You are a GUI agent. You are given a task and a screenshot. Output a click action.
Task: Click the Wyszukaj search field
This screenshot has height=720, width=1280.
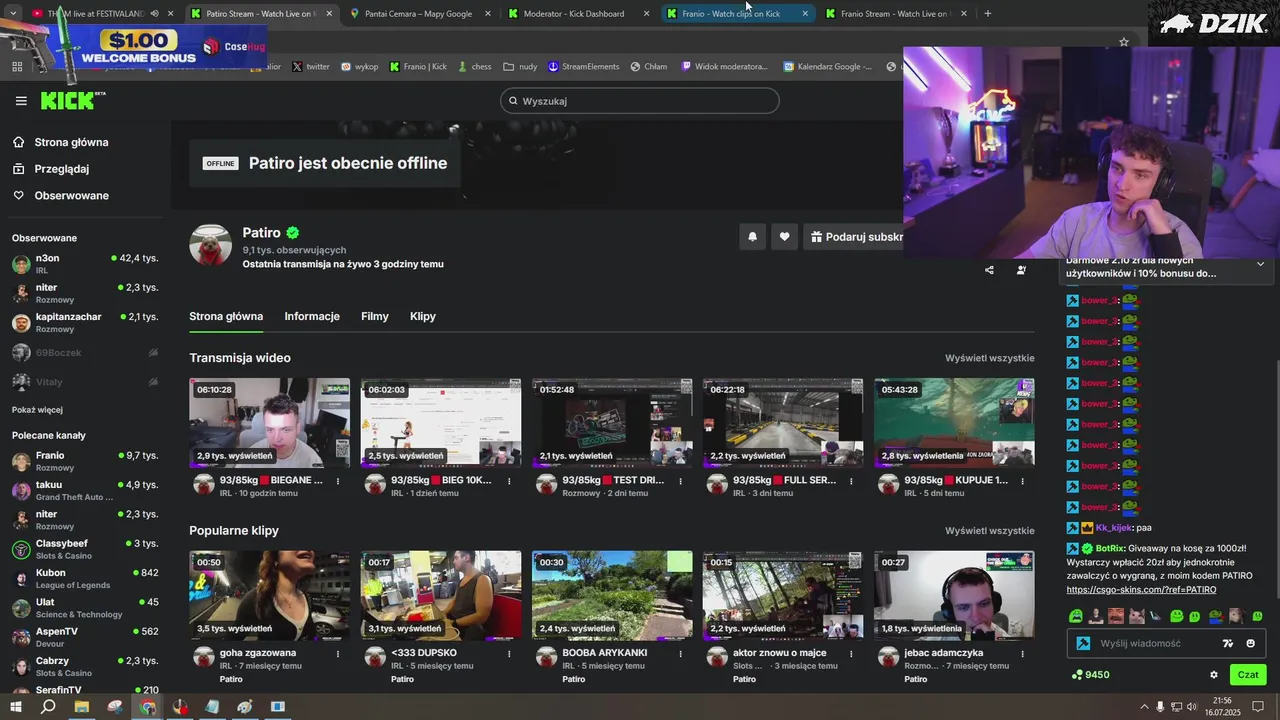640,101
